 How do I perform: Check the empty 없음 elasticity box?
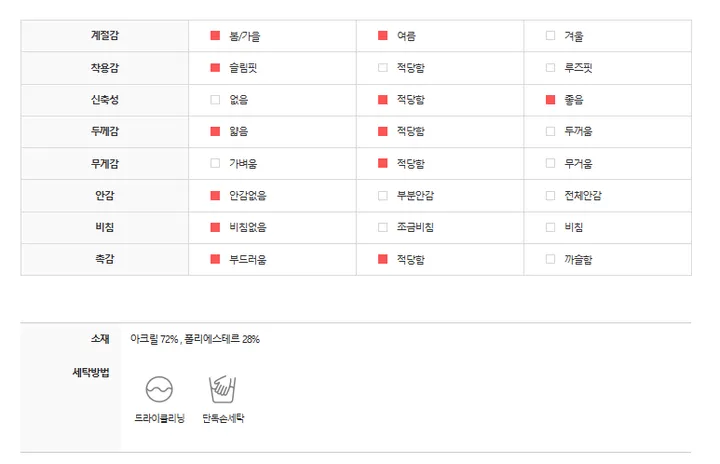point(215,99)
